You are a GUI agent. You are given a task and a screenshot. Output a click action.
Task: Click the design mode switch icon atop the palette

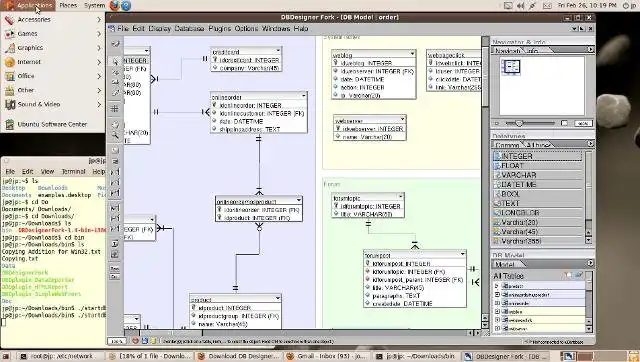116,43
